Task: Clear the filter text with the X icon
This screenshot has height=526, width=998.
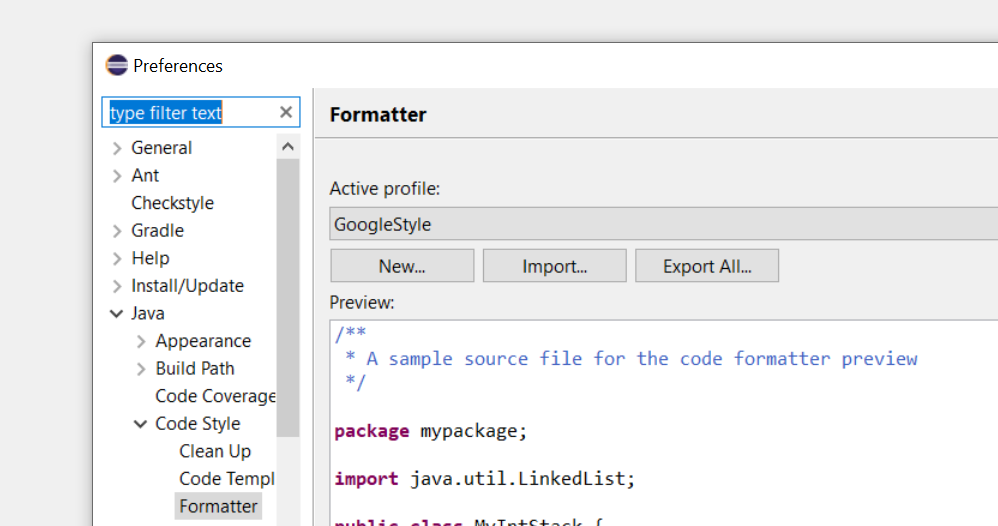Action: (286, 112)
